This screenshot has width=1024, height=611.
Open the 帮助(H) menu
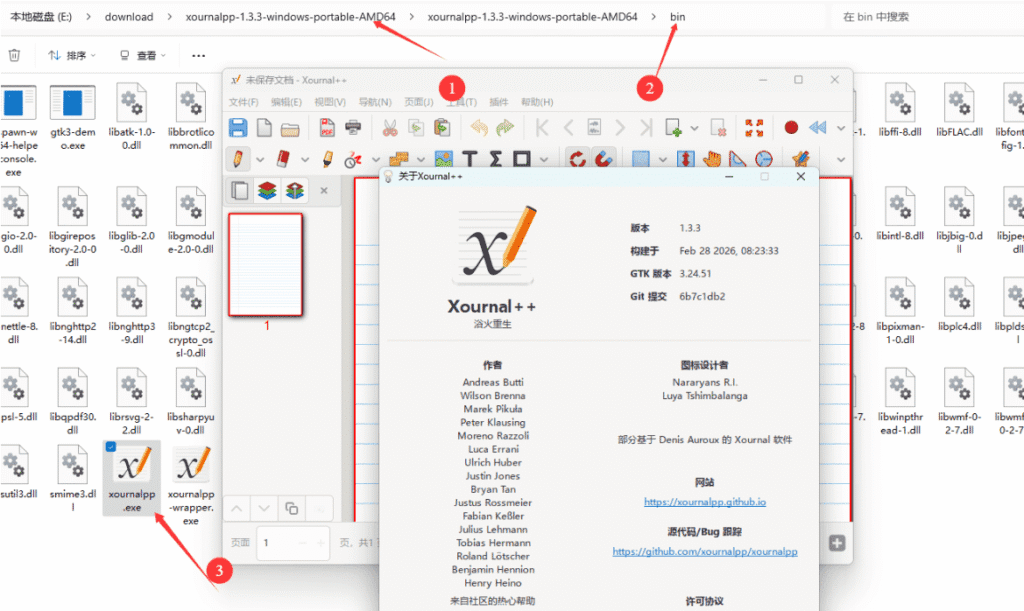pyautogui.click(x=537, y=102)
